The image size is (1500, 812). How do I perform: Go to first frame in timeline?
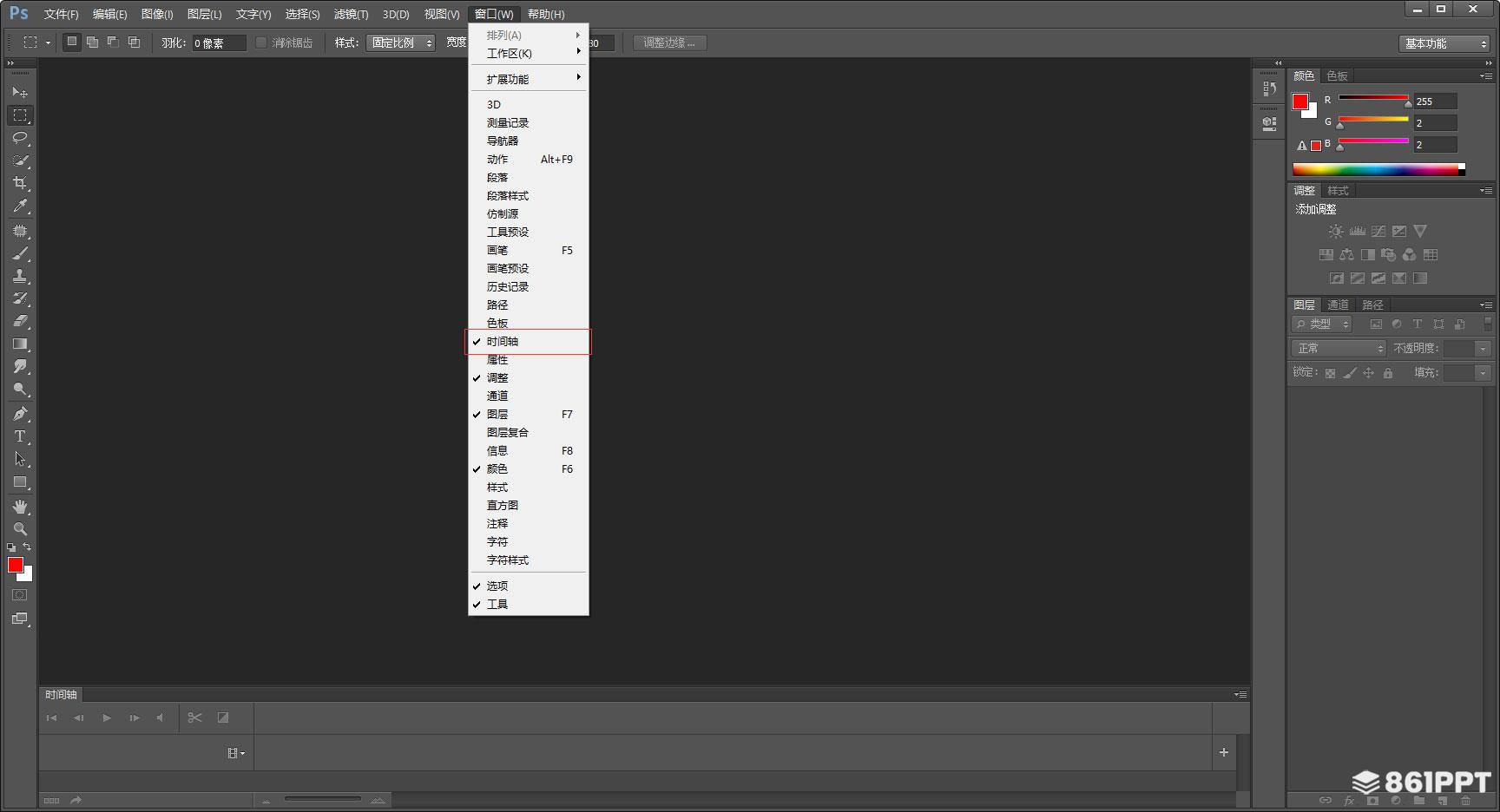pos(51,717)
